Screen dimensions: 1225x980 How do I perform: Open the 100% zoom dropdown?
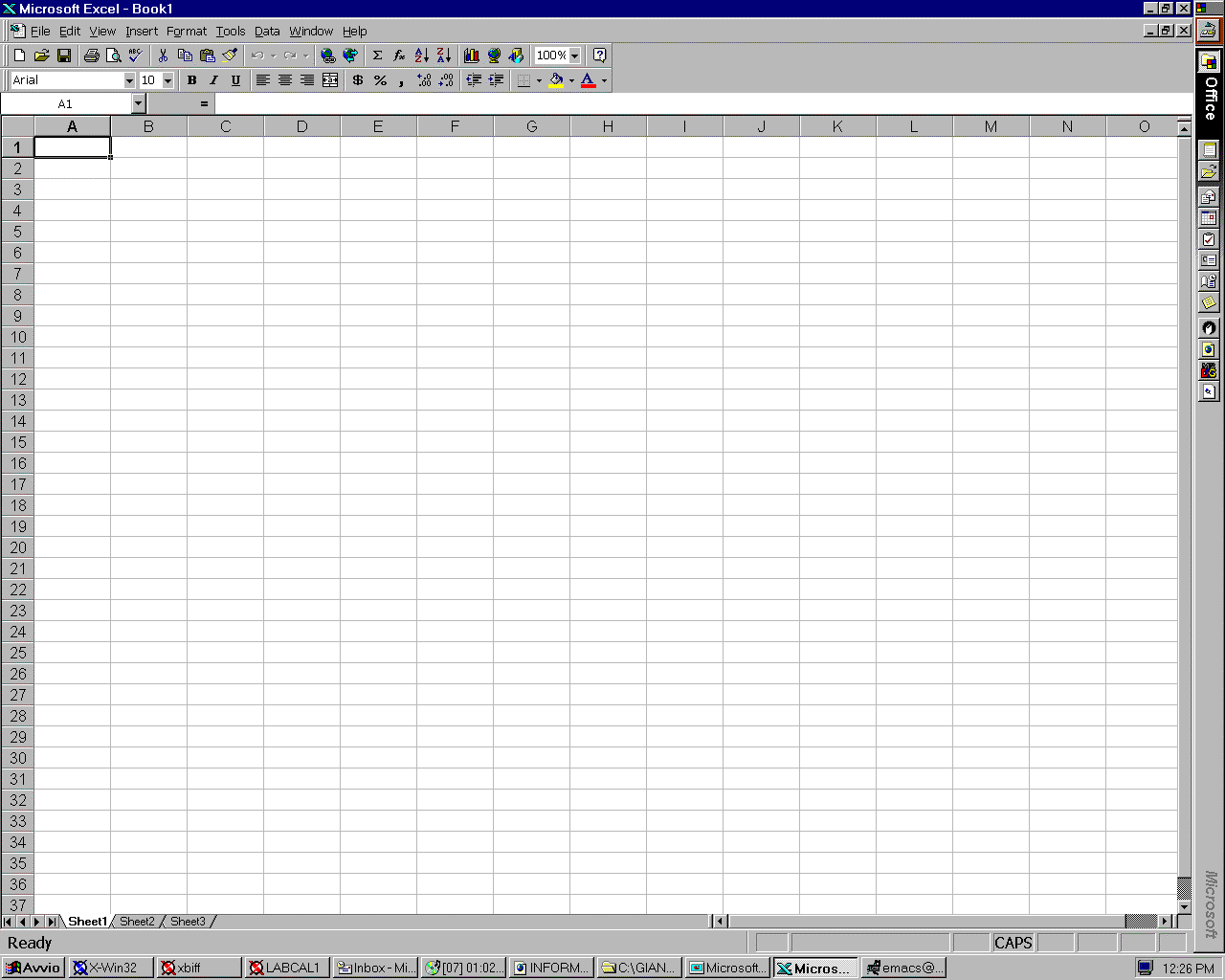pyautogui.click(x=574, y=56)
